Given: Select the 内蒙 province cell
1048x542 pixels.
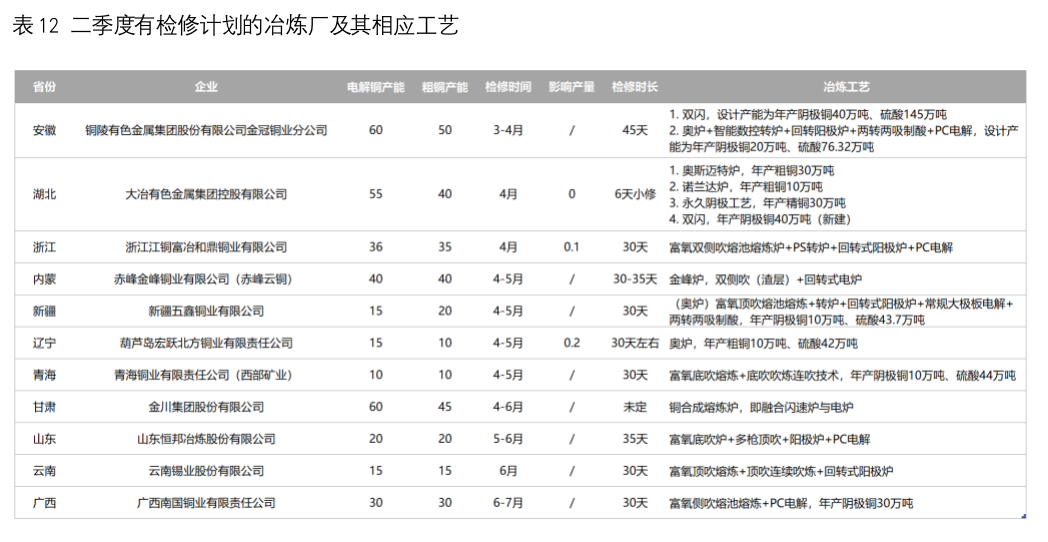Looking at the screenshot, I should coord(44,279).
